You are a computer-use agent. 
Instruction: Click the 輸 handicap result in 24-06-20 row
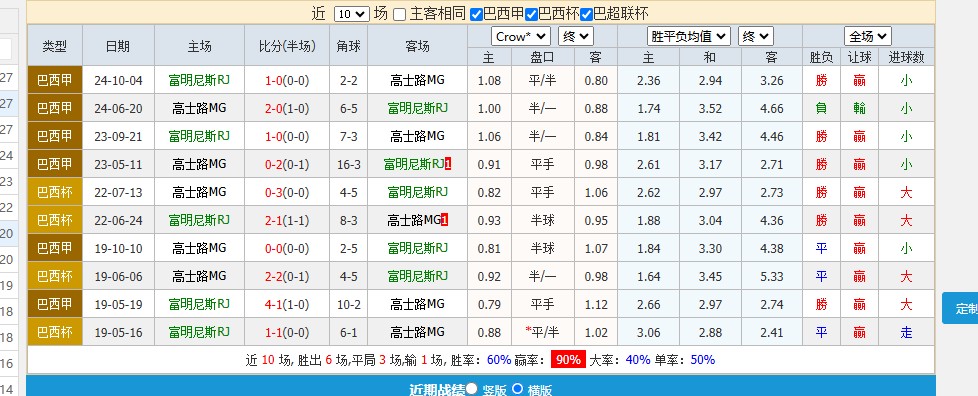tap(859, 109)
